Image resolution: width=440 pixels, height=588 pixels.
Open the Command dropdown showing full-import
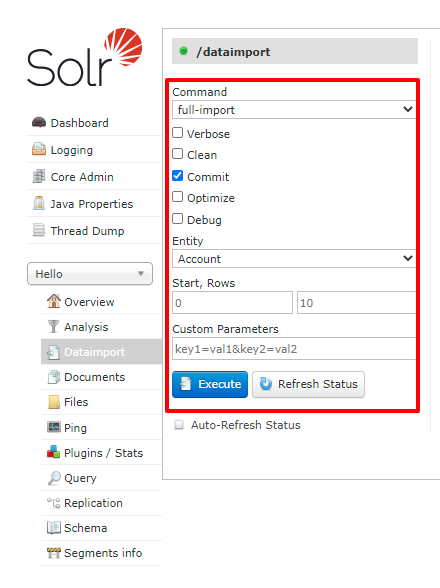point(294,110)
